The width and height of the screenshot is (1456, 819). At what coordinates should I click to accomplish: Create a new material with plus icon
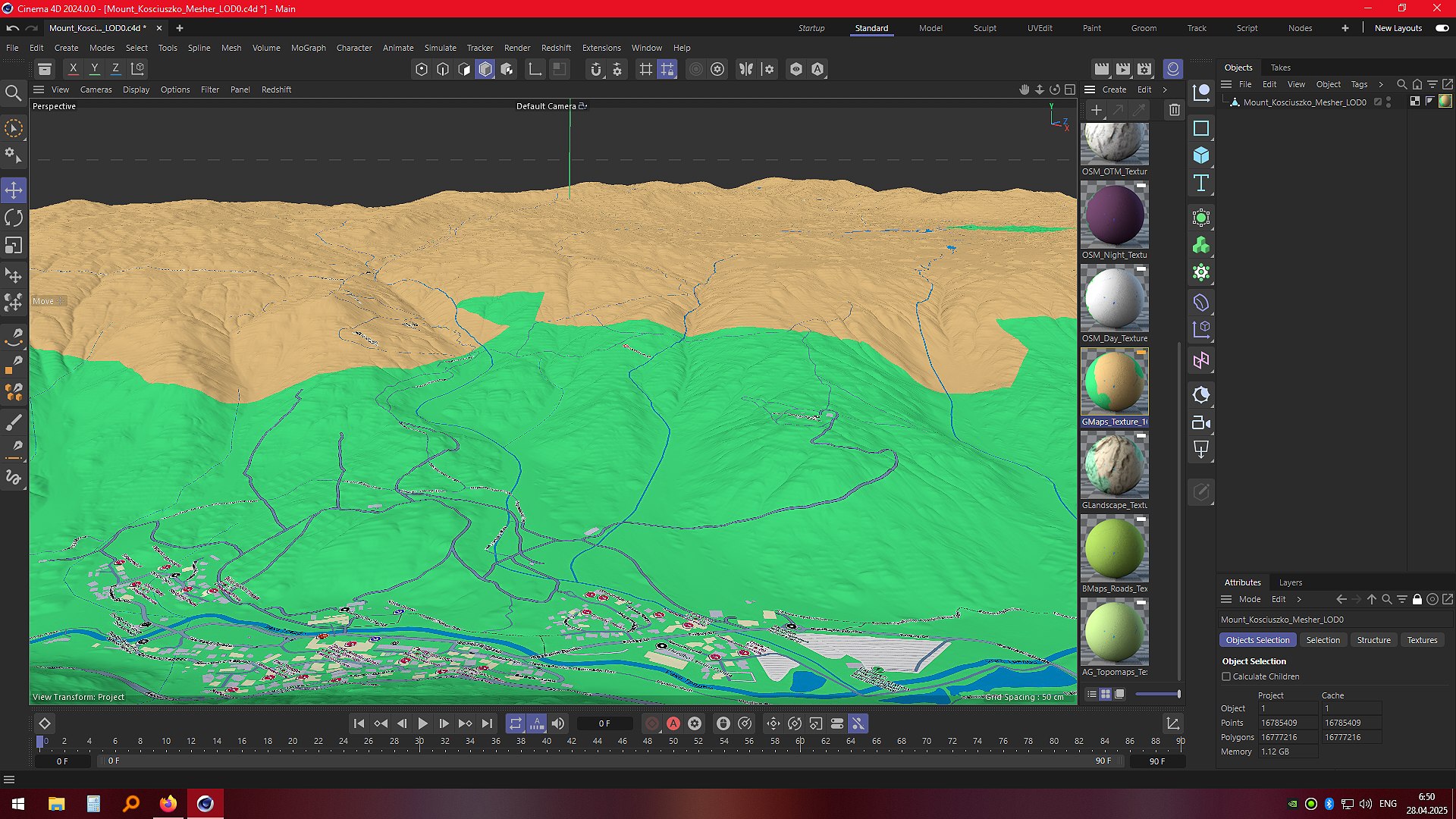tap(1097, 110)
